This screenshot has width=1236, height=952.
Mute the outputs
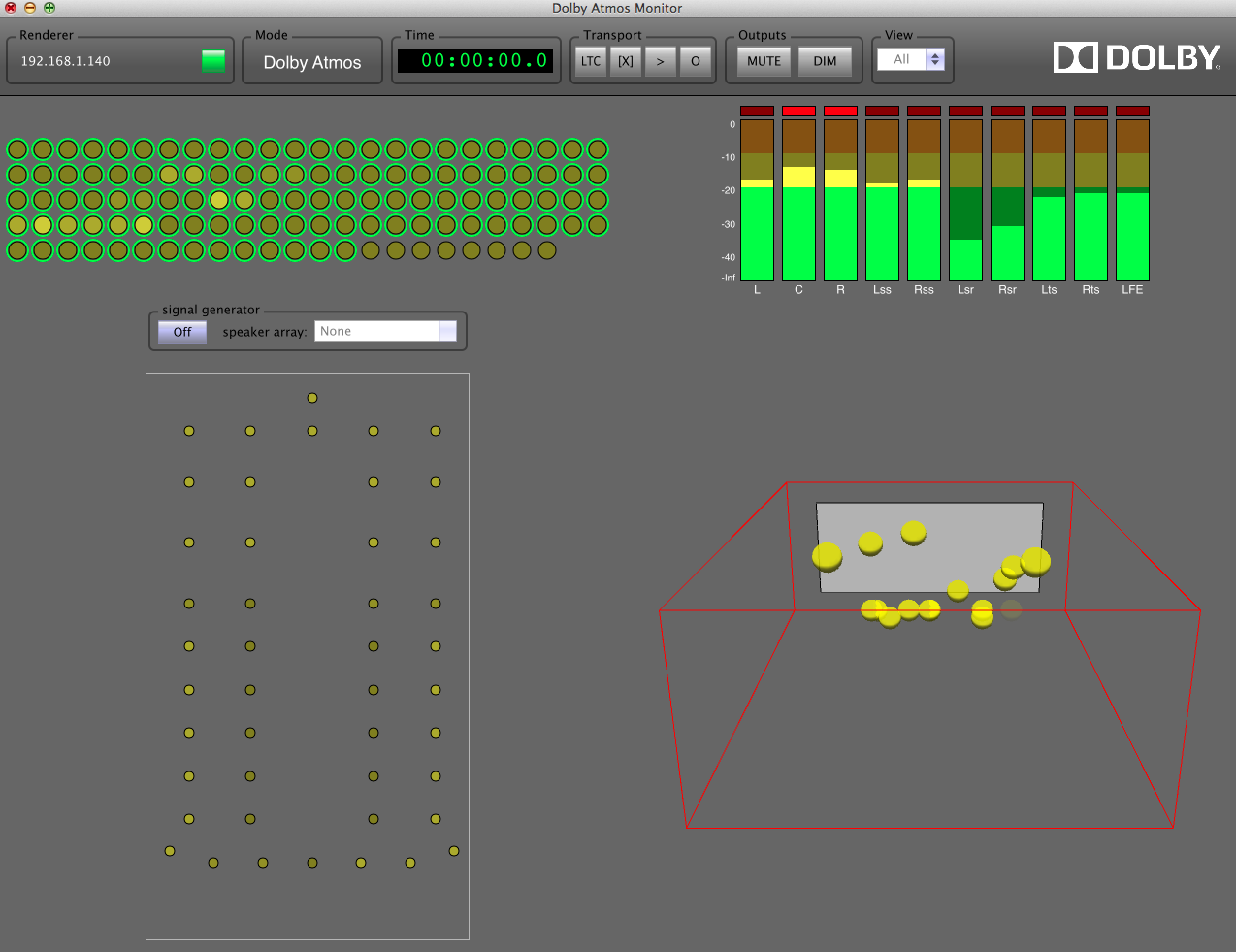point(764,61)
